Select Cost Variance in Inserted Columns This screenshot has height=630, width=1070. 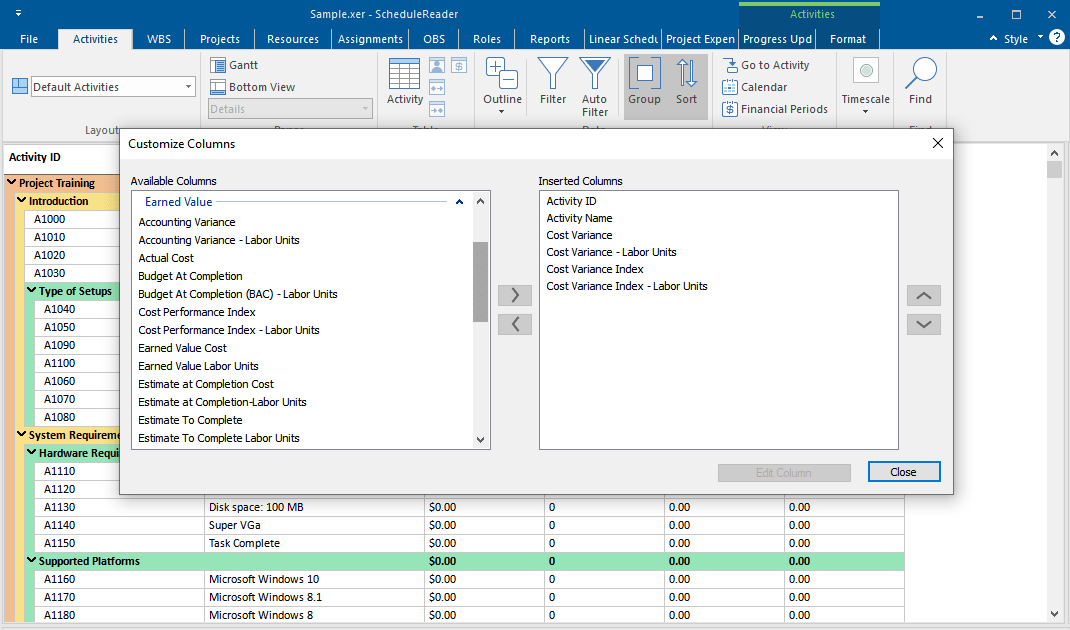tap(579, 235)
